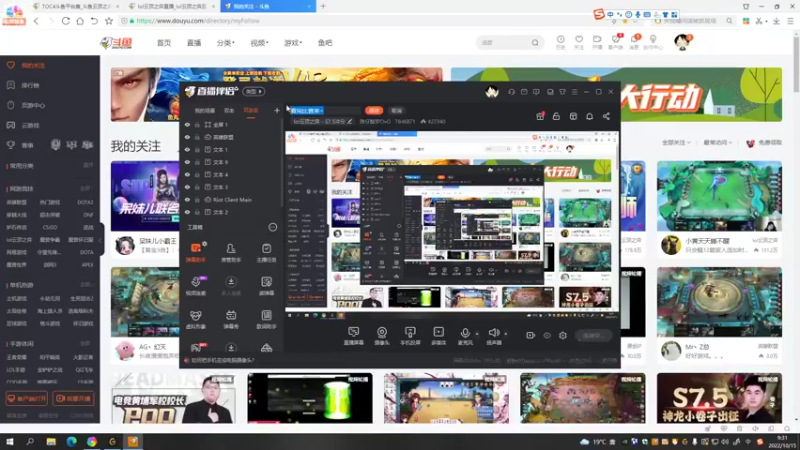
Task: Toggle visibility of 文本 4 layer
Action: click(187, 174)
